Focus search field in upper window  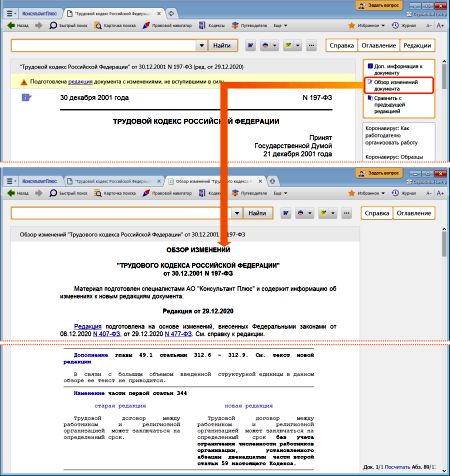(104, 45)
